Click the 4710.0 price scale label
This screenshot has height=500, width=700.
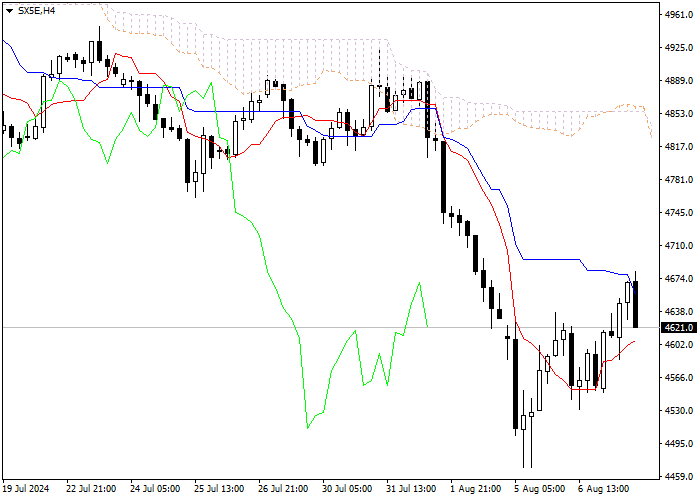click(x=679, y=246)
